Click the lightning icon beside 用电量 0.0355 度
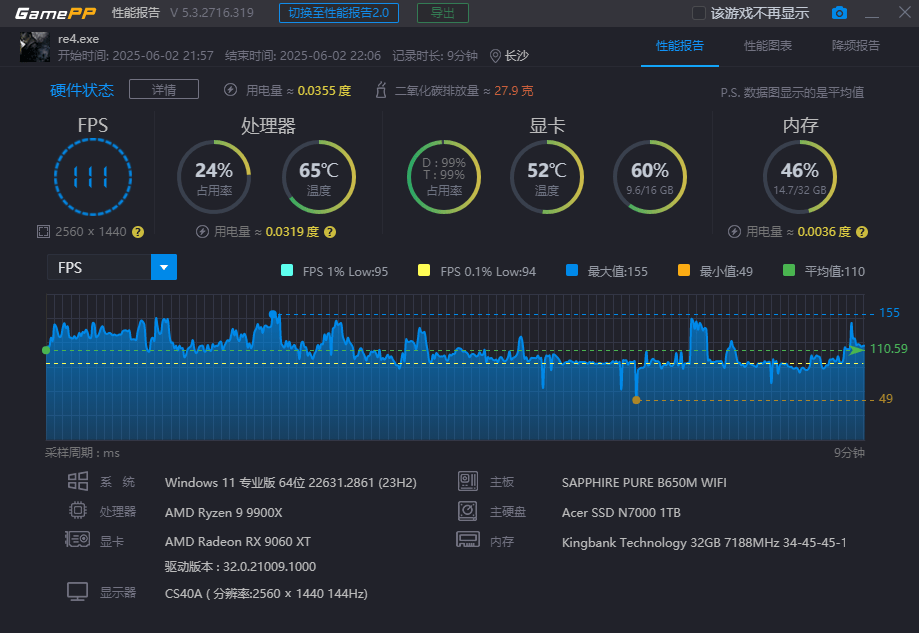Screen dimensions: 919x633 point(230,90)
